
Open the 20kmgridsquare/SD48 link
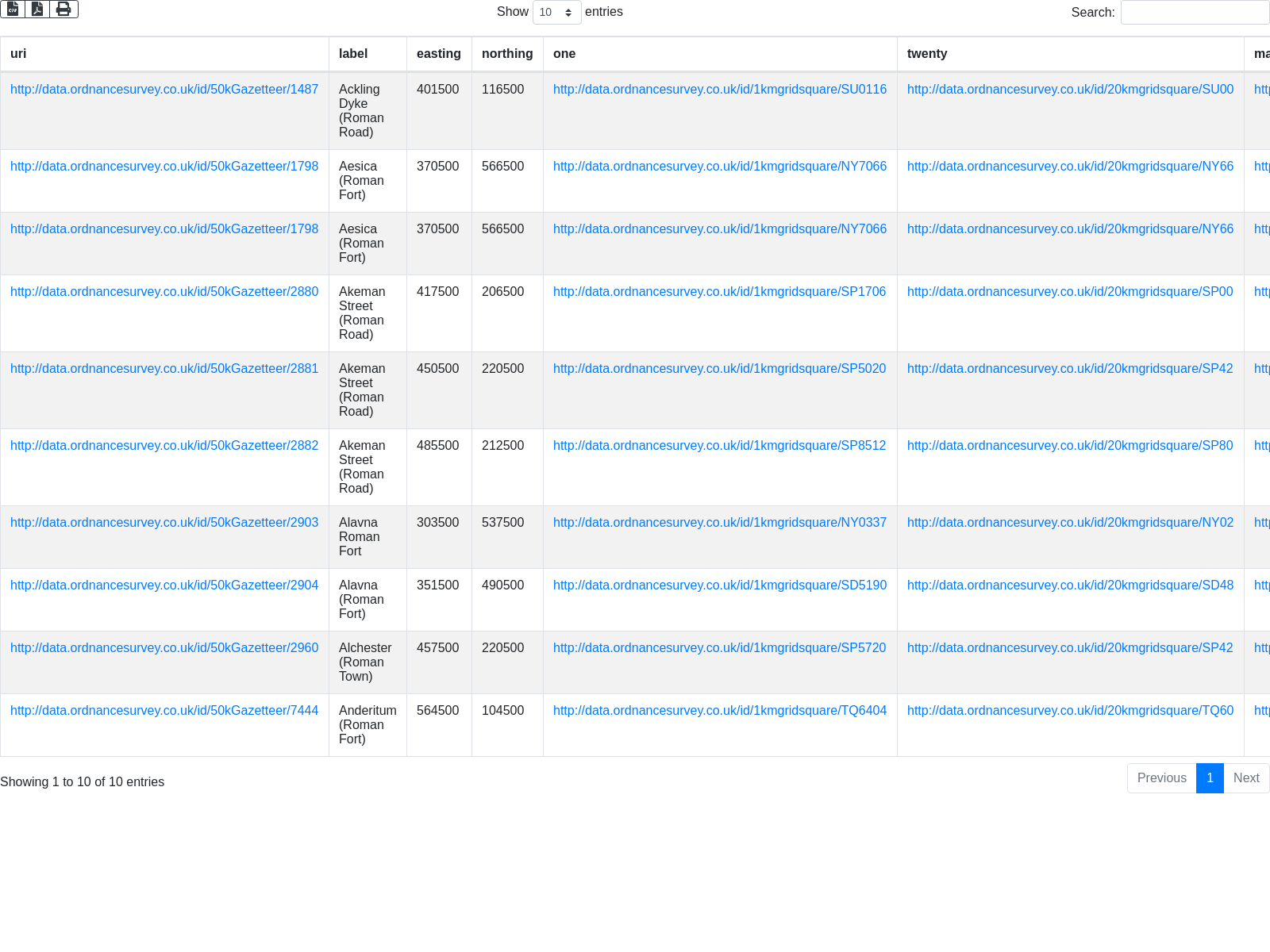click(x=1070, y=585)
